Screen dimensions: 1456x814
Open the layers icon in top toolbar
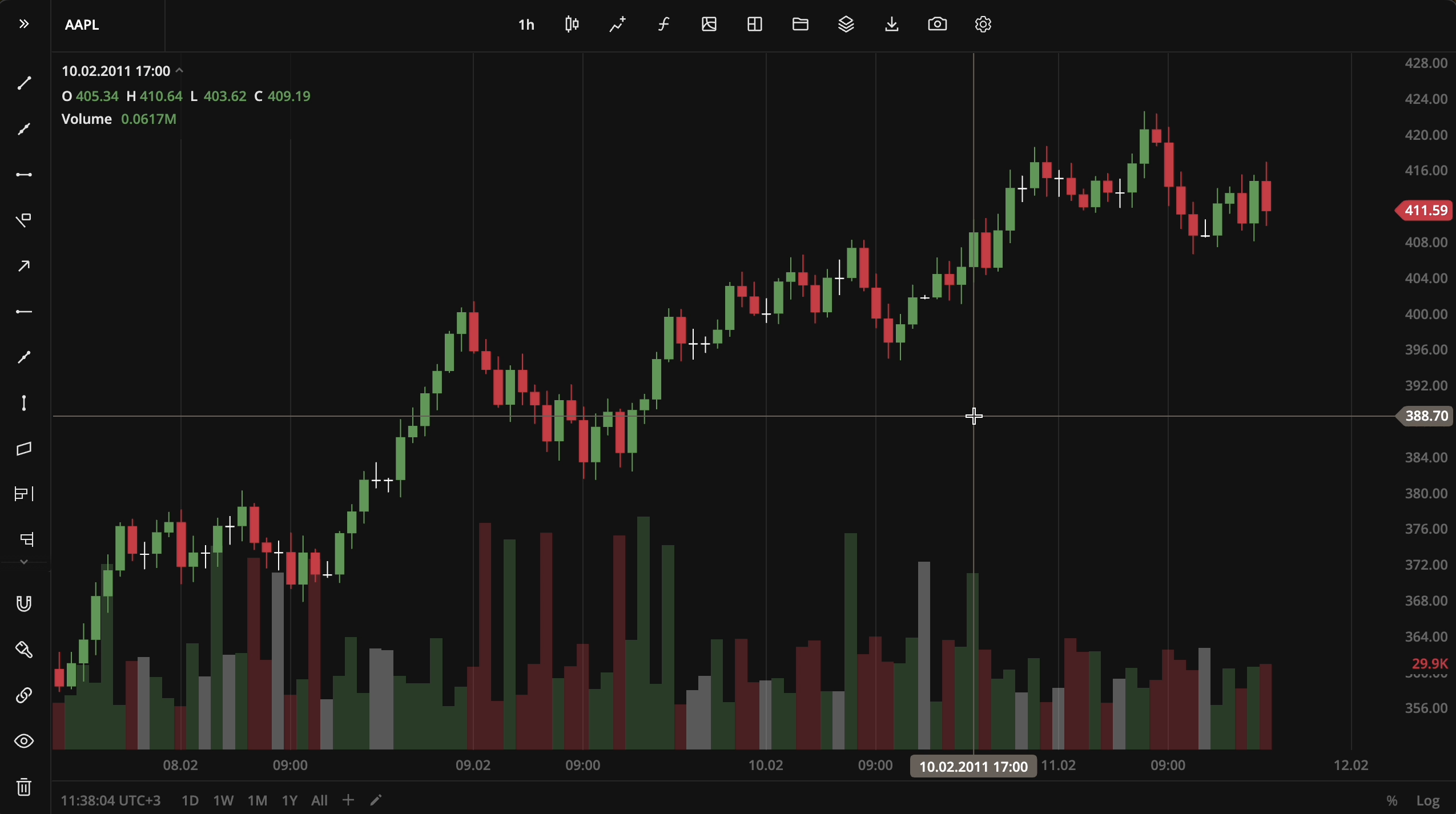[x=846, y=24]
